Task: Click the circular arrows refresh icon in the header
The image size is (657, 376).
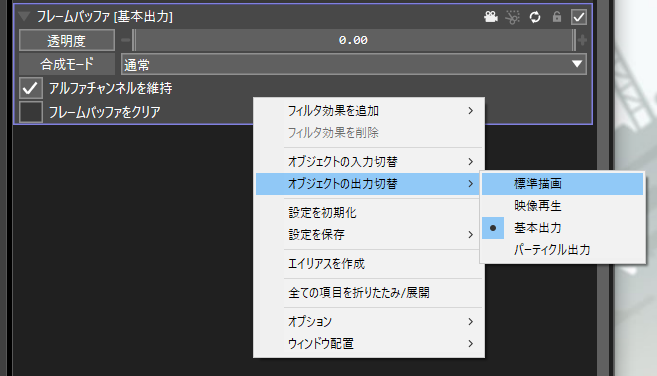Action: (535, 17)
